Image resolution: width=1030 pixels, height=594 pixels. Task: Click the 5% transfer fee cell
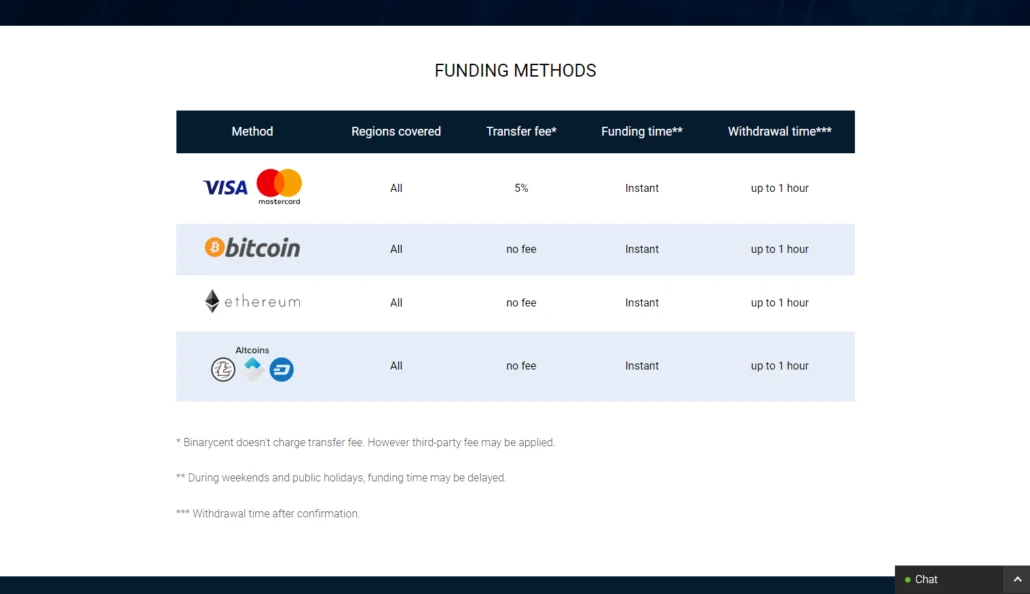[x=521, y=188]
